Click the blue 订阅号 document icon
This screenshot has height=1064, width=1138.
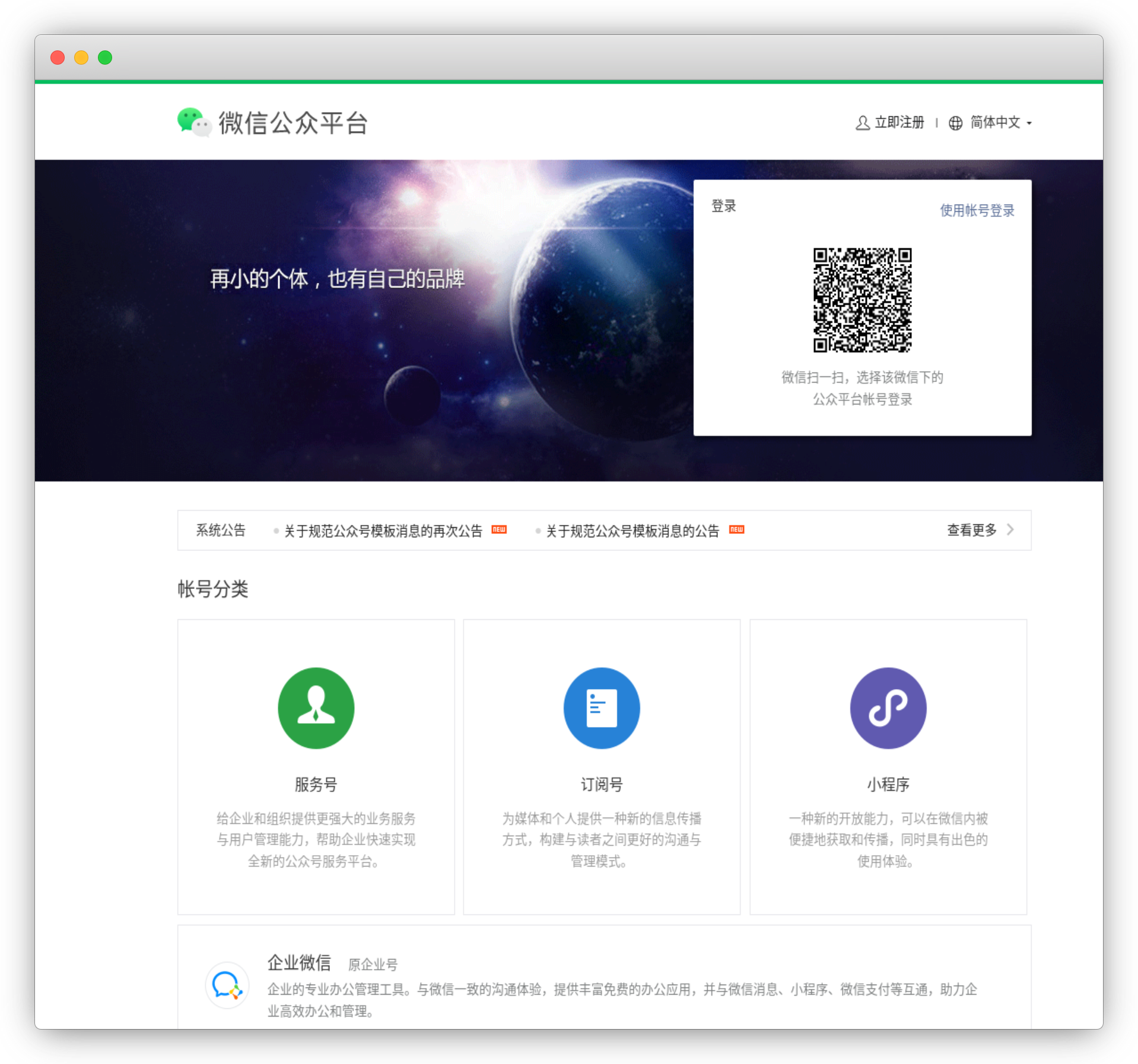602,708
